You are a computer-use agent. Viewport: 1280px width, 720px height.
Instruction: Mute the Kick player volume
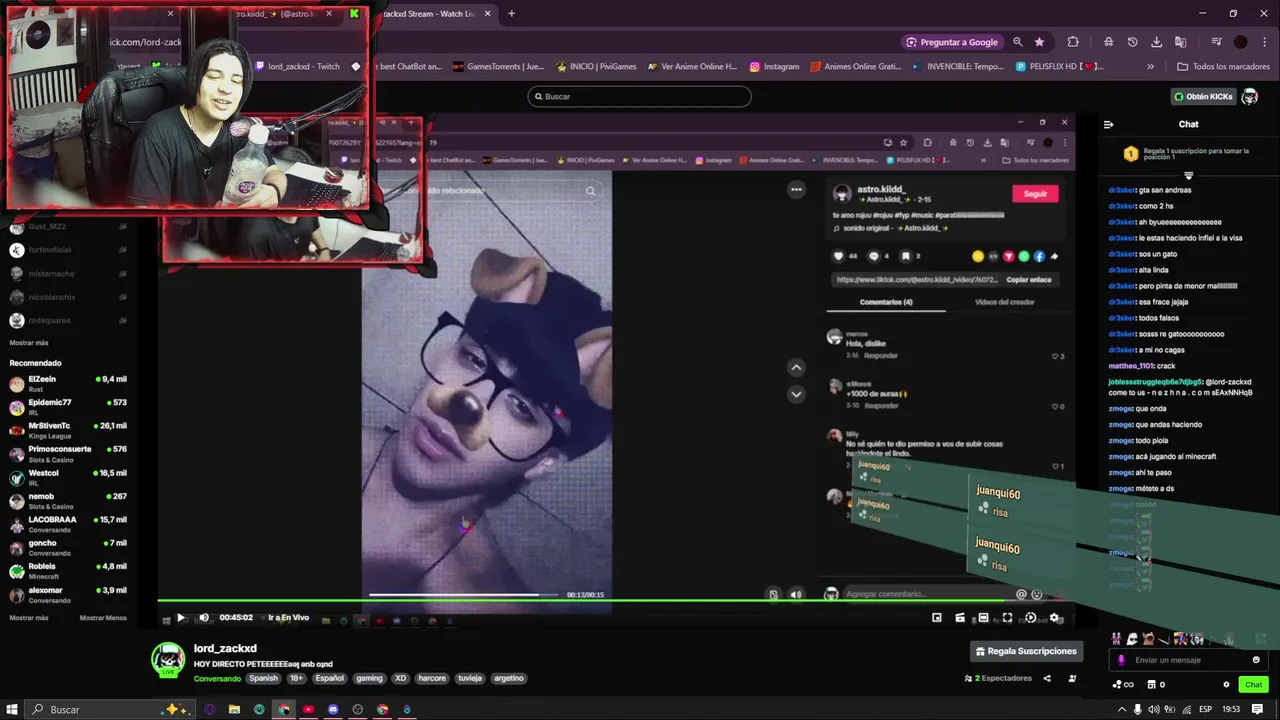coord(204,618)
